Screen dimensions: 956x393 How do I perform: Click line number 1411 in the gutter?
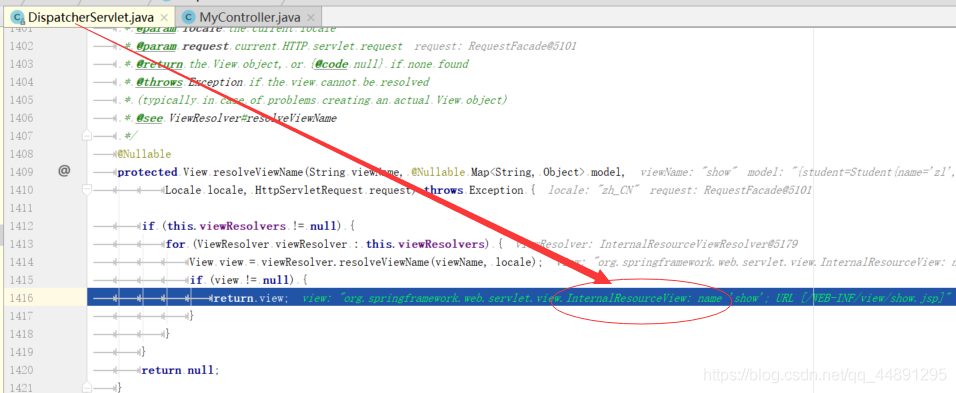(x=22, y=208)
